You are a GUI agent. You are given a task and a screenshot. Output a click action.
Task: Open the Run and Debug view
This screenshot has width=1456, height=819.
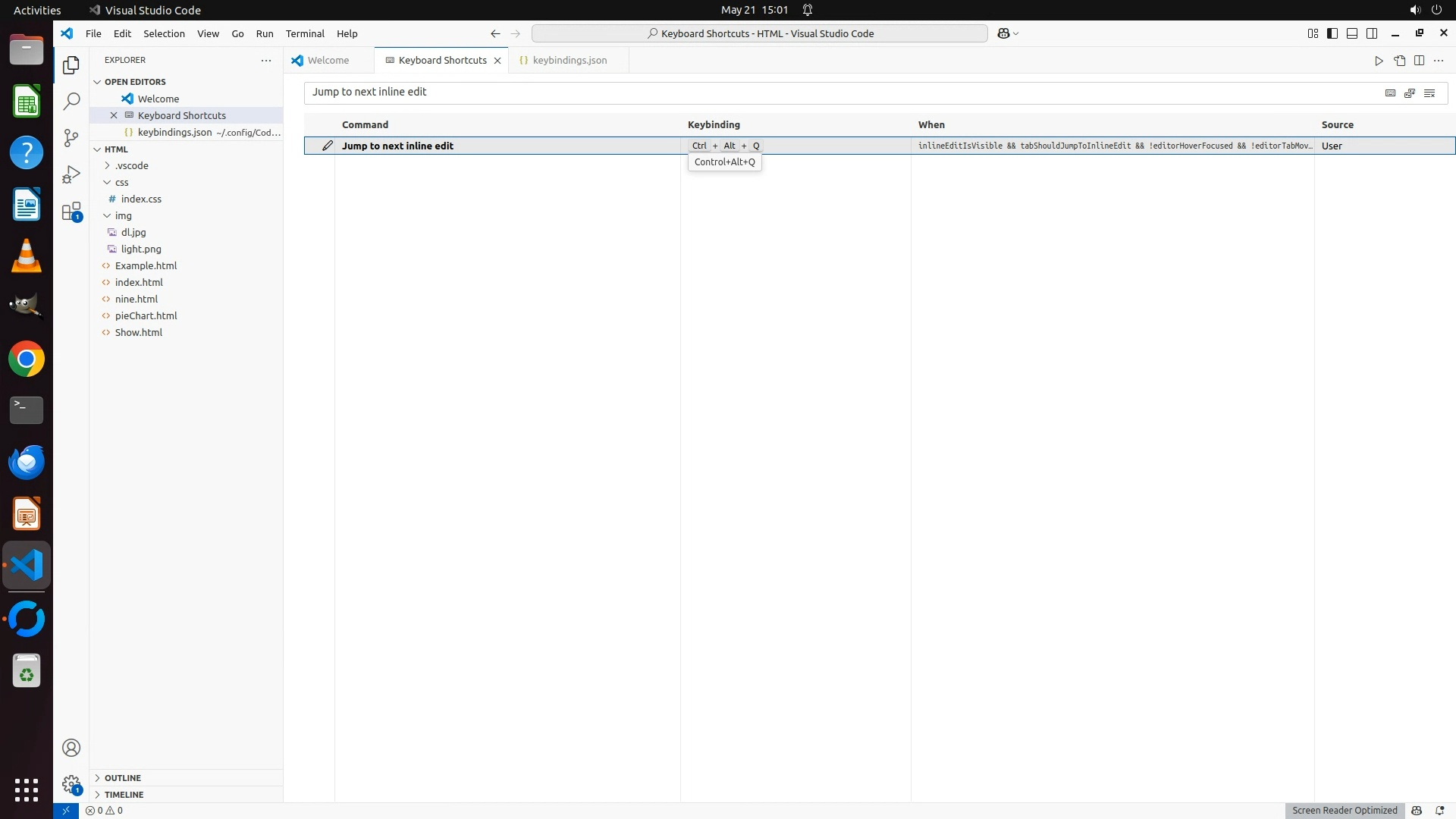(x=71, y=174)
